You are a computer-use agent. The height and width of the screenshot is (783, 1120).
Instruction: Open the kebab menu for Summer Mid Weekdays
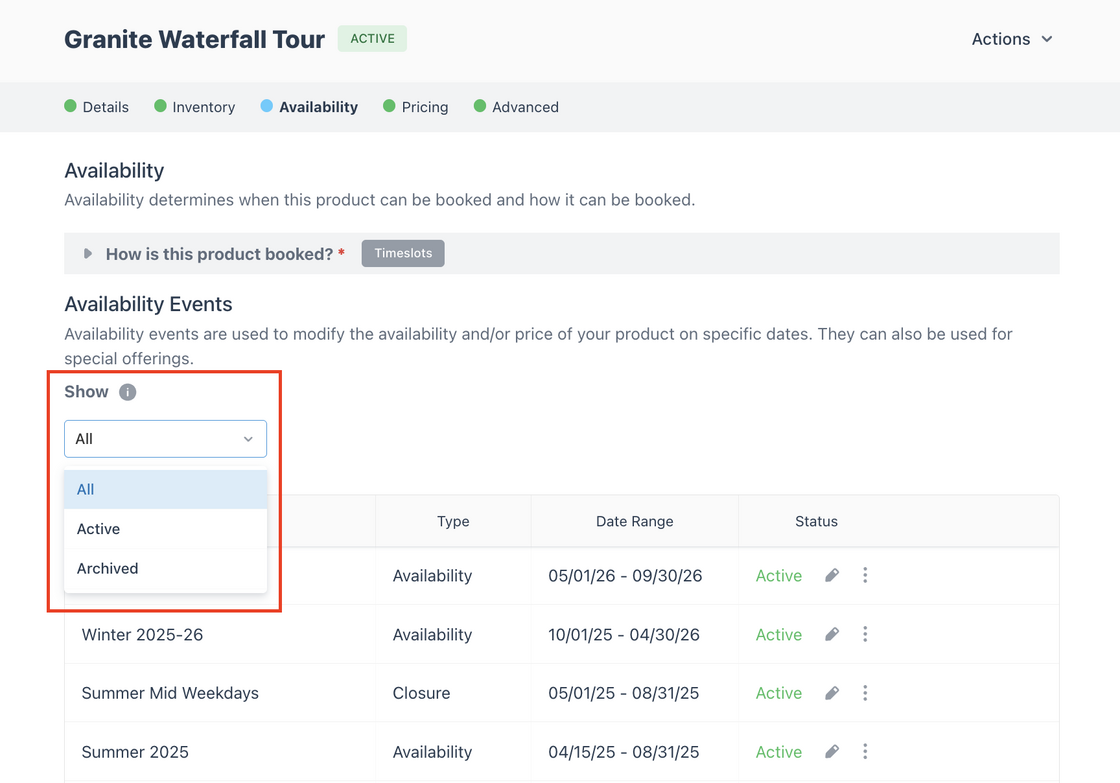click(864, 692)
